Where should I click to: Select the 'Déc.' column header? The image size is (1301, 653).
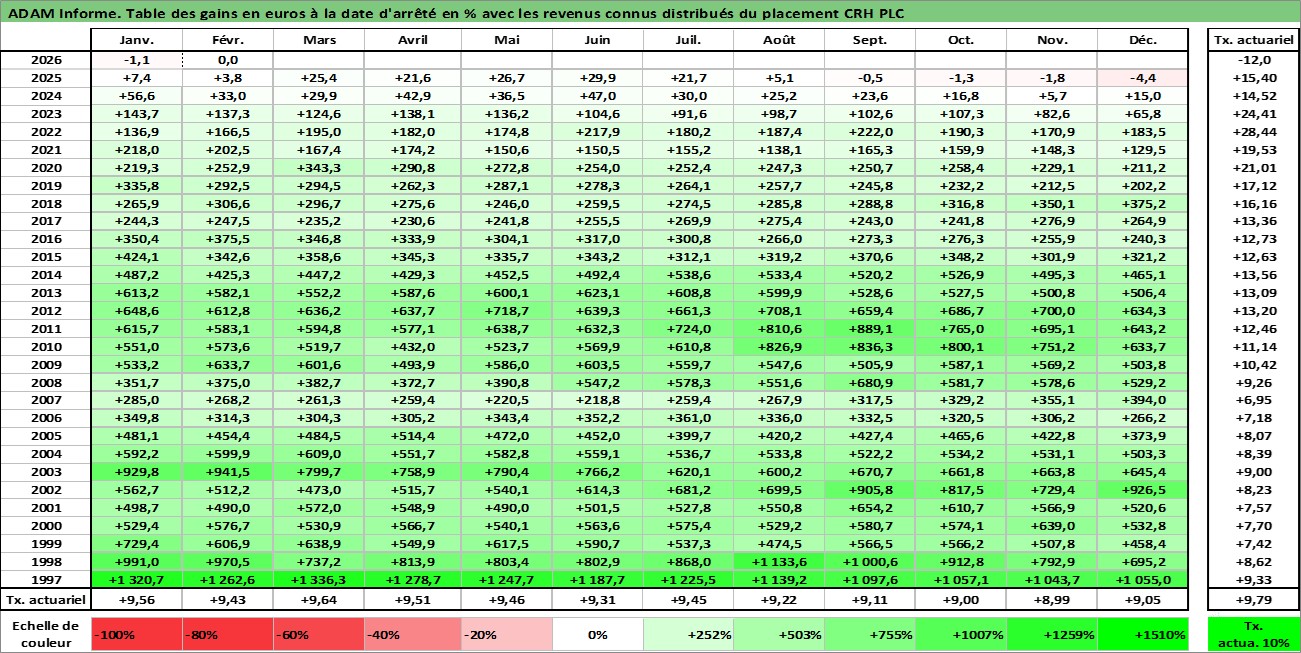coord(1143,40)
